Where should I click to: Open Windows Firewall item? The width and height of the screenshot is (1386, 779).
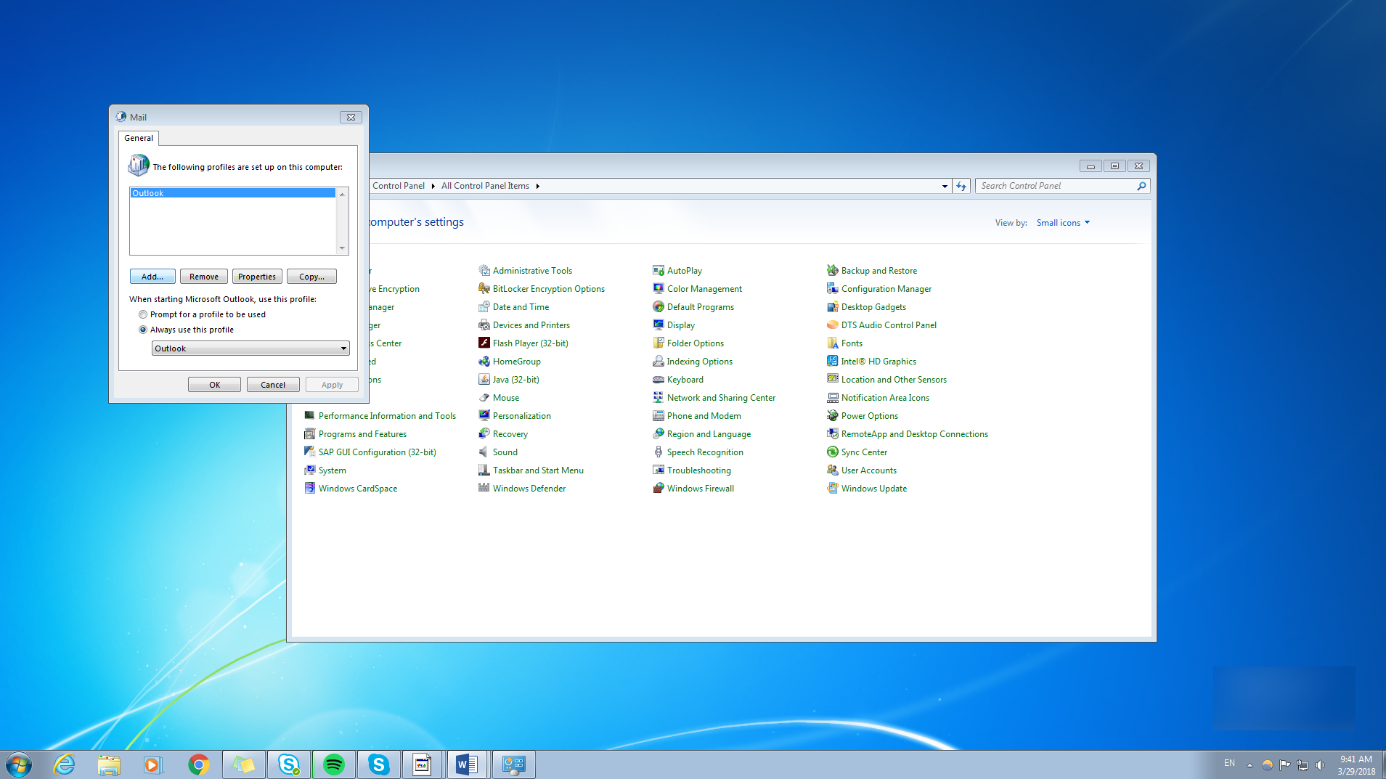693,489
